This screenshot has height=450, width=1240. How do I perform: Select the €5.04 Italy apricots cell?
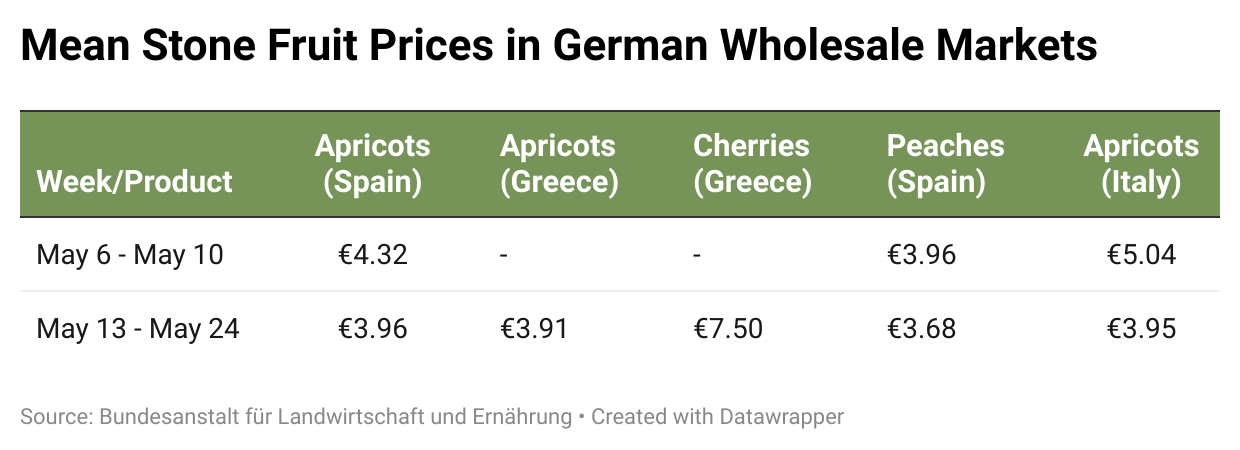click(x=1141, y=255)
